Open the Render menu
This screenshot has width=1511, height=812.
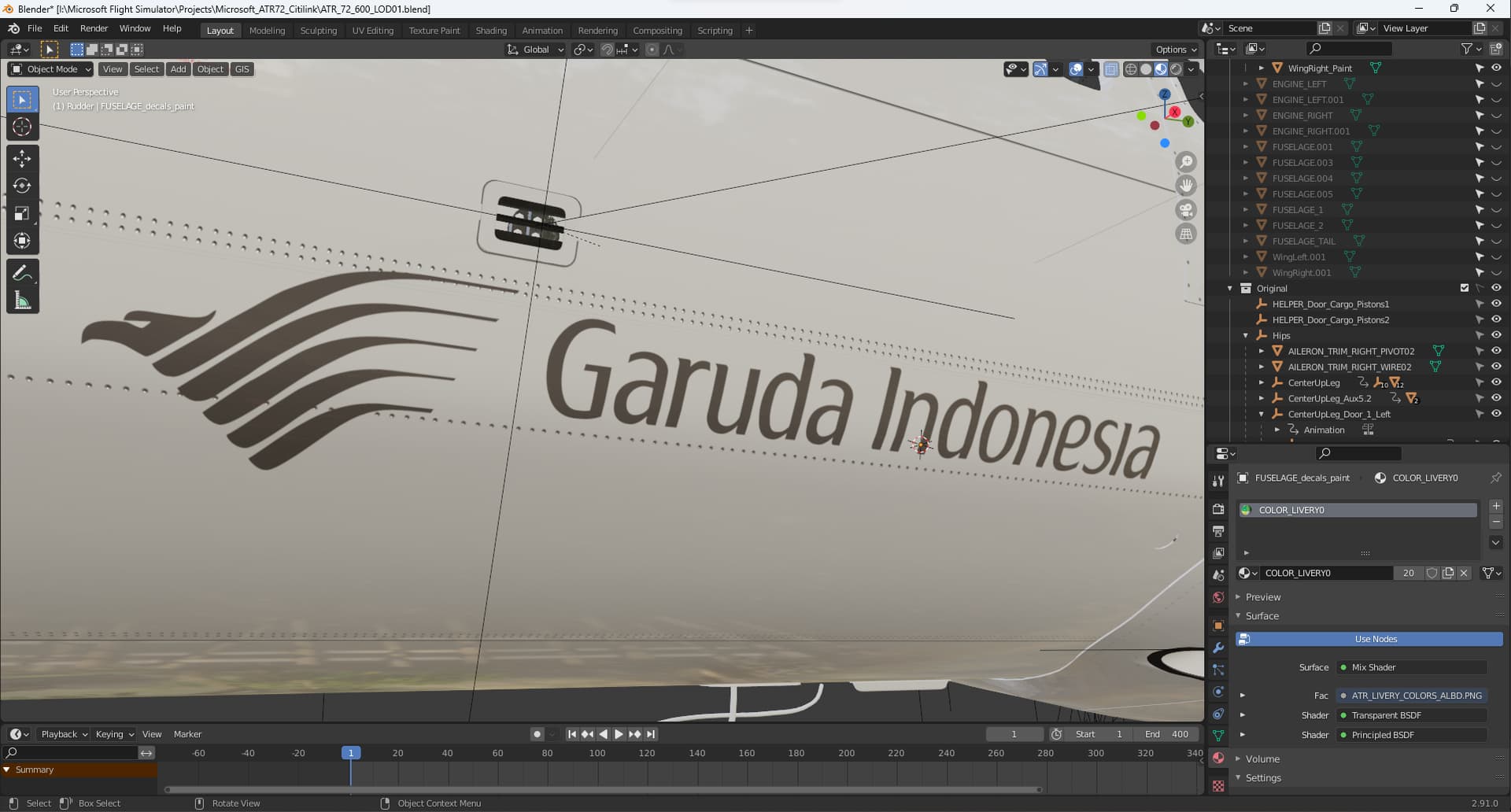[x=94, y=28]
